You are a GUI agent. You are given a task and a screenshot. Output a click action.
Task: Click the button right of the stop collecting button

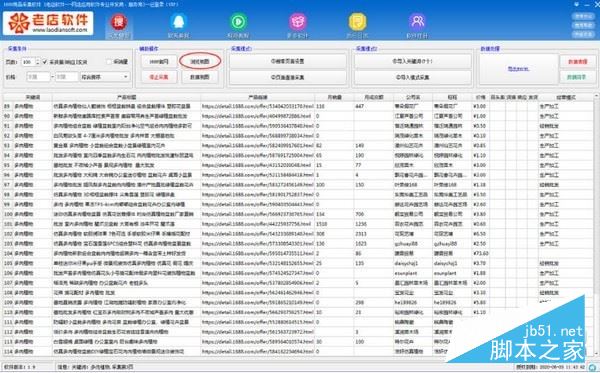click(x=200, y=77)
